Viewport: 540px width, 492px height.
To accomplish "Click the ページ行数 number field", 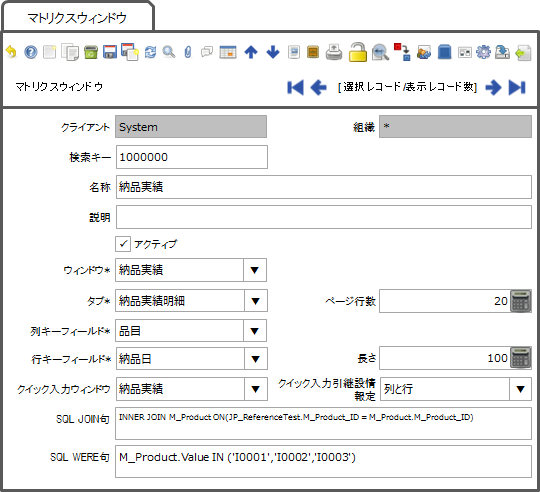I will (x=445, y=301).
